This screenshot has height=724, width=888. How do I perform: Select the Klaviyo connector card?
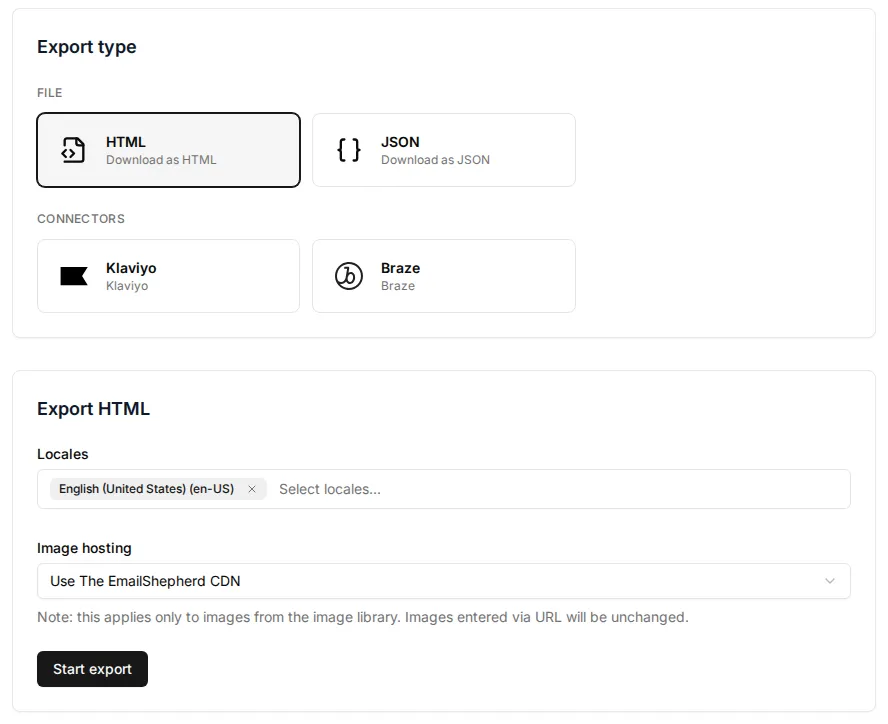(168, 276)
